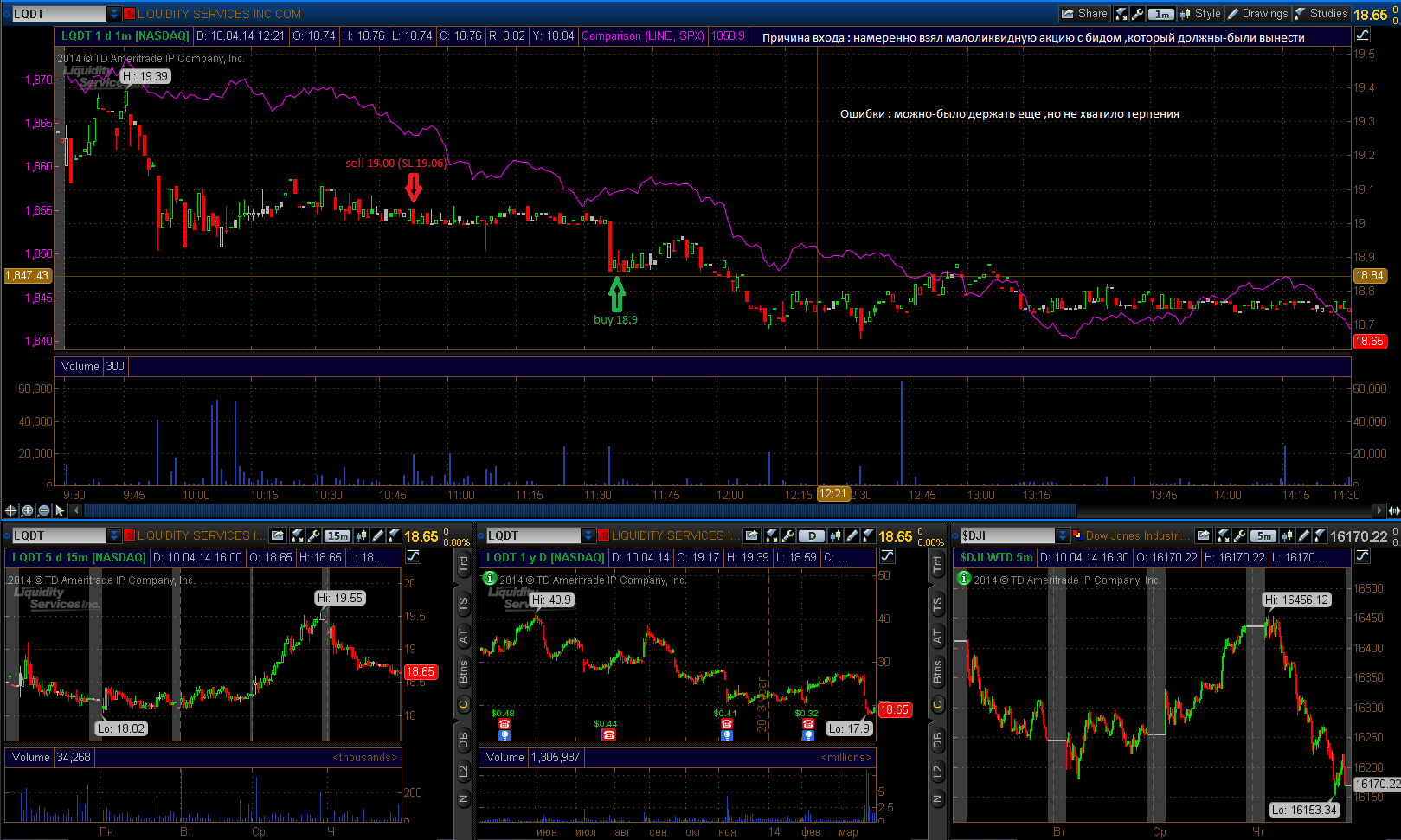
Task: Open the Share menu on the main LQDT chart
Action: point(1084,14)
